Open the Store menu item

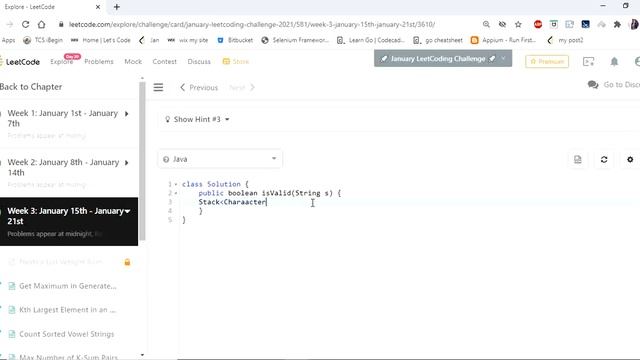(236, 62)
